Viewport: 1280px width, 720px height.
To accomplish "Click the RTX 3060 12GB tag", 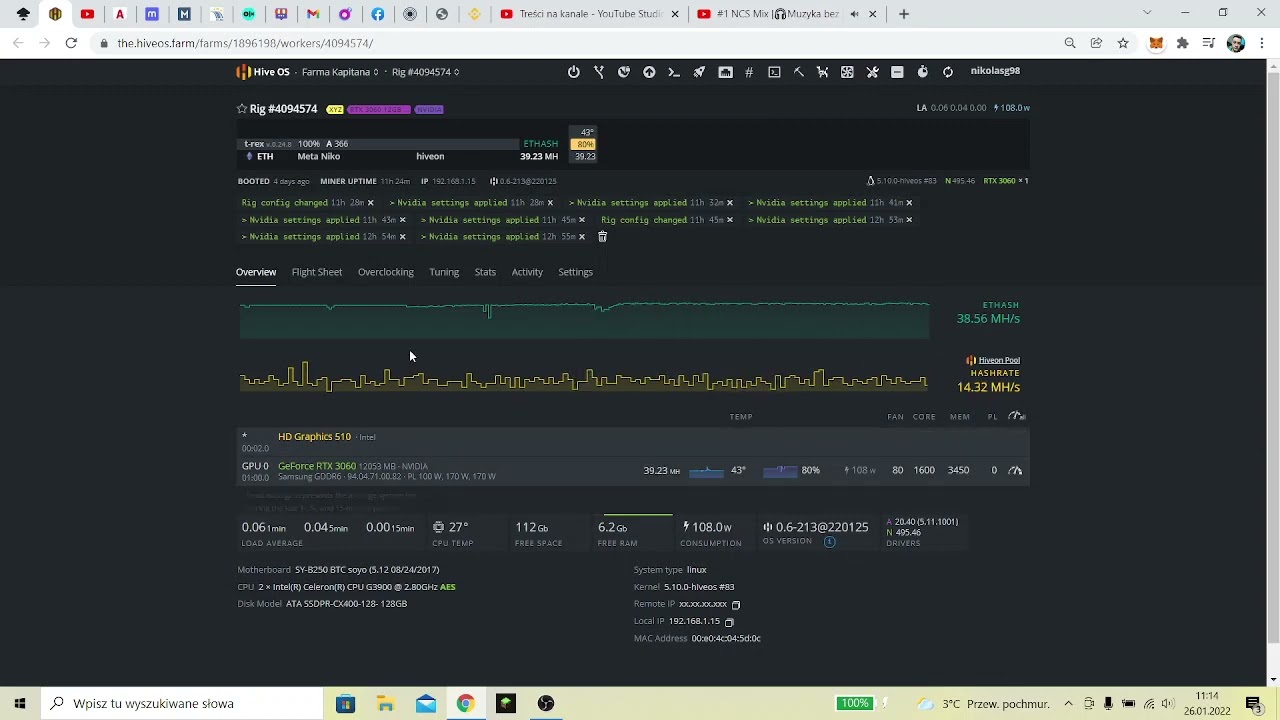I will 379,109.
